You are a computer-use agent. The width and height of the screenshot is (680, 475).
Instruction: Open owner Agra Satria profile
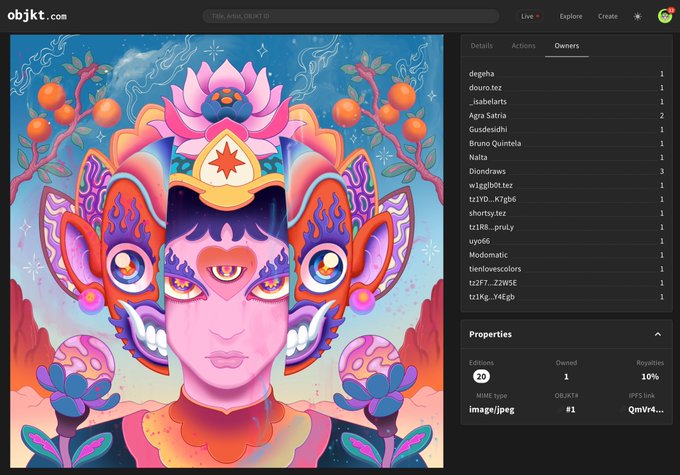click(487, 115)
